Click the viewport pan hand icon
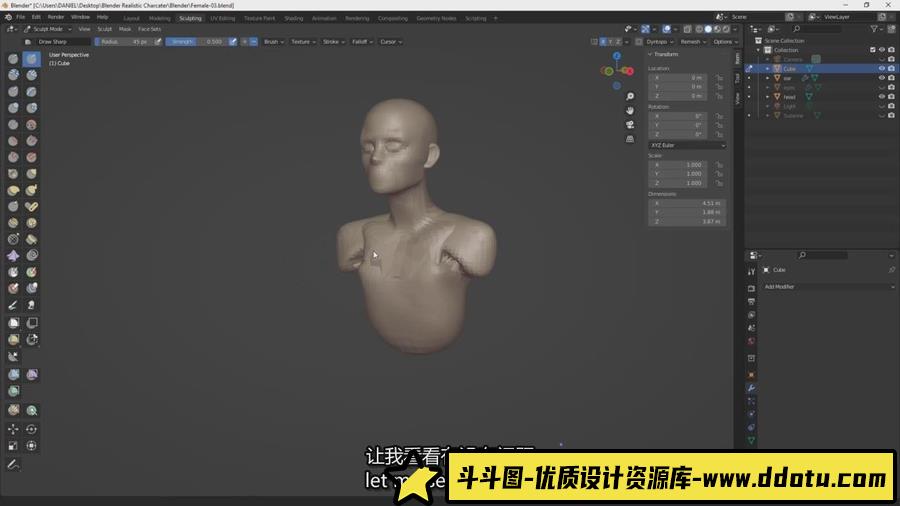The image size is (900, 506). click(x=630, y=111)
